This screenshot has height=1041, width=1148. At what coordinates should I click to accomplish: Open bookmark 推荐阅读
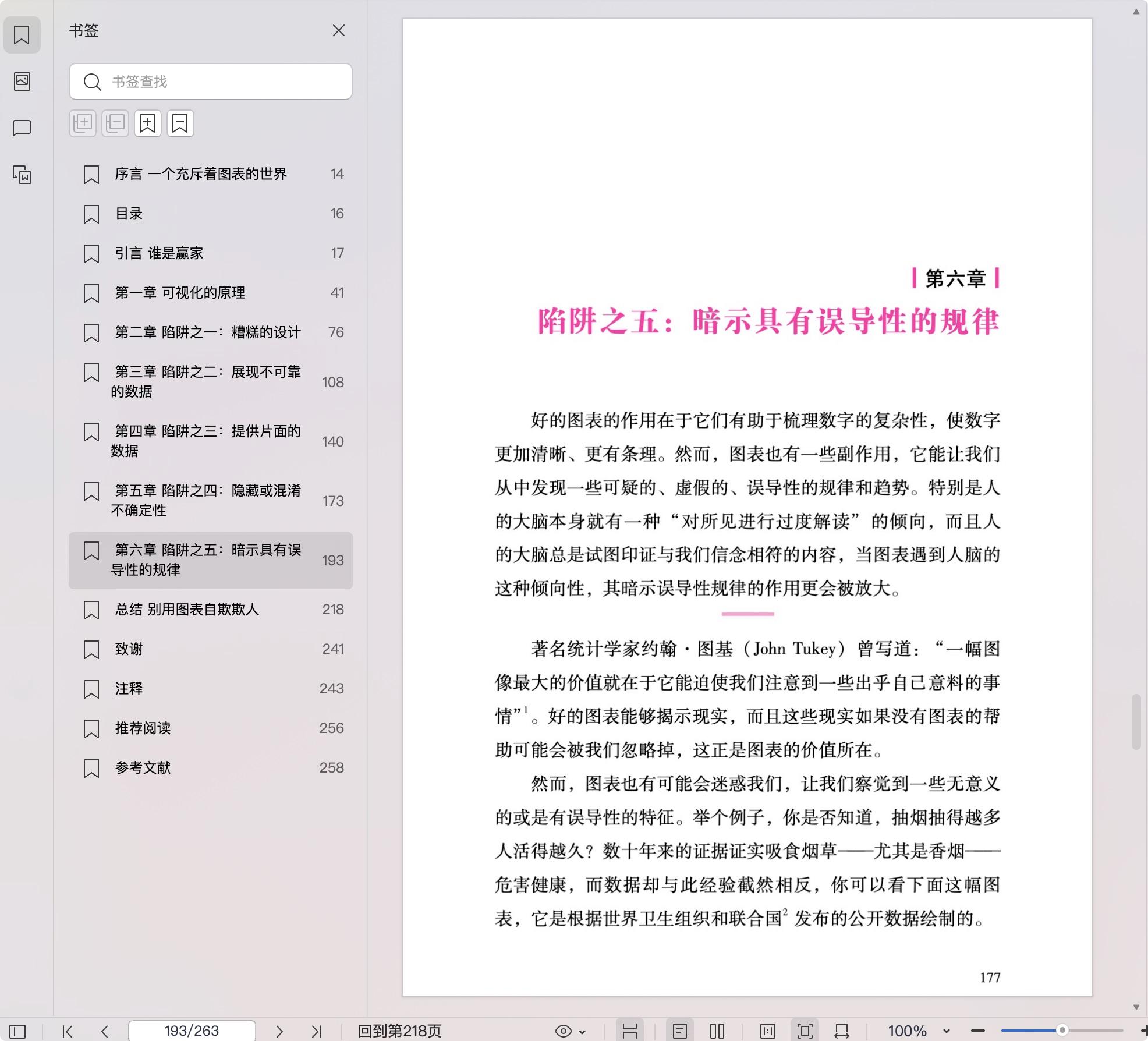(x=211, y=728)
